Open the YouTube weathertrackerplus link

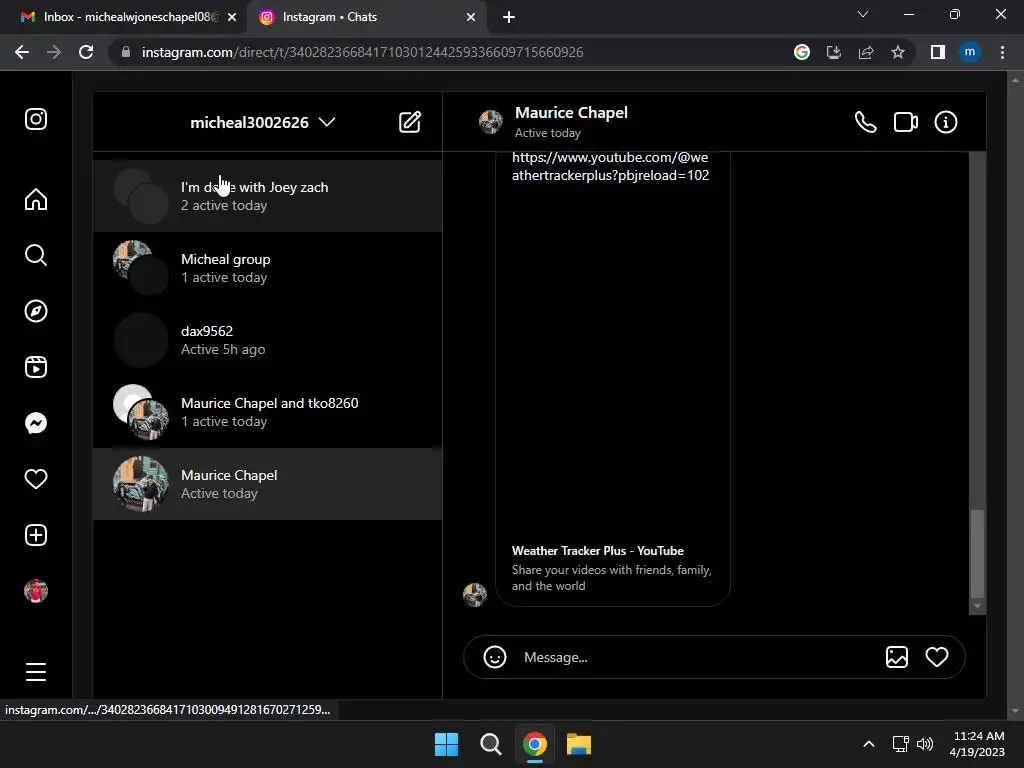610,166
